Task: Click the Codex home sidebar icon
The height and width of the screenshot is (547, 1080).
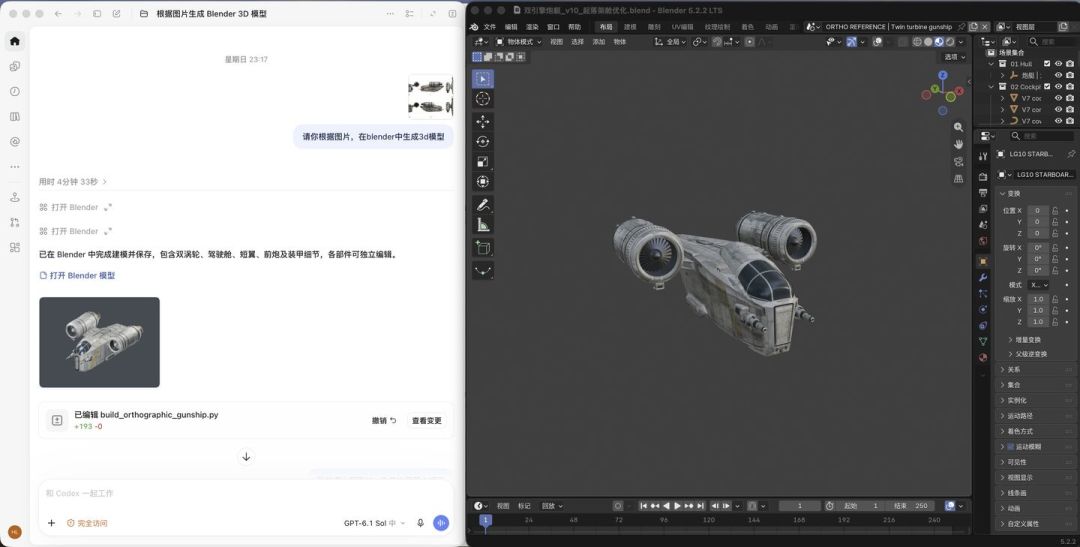Action: tap(14, 41)
